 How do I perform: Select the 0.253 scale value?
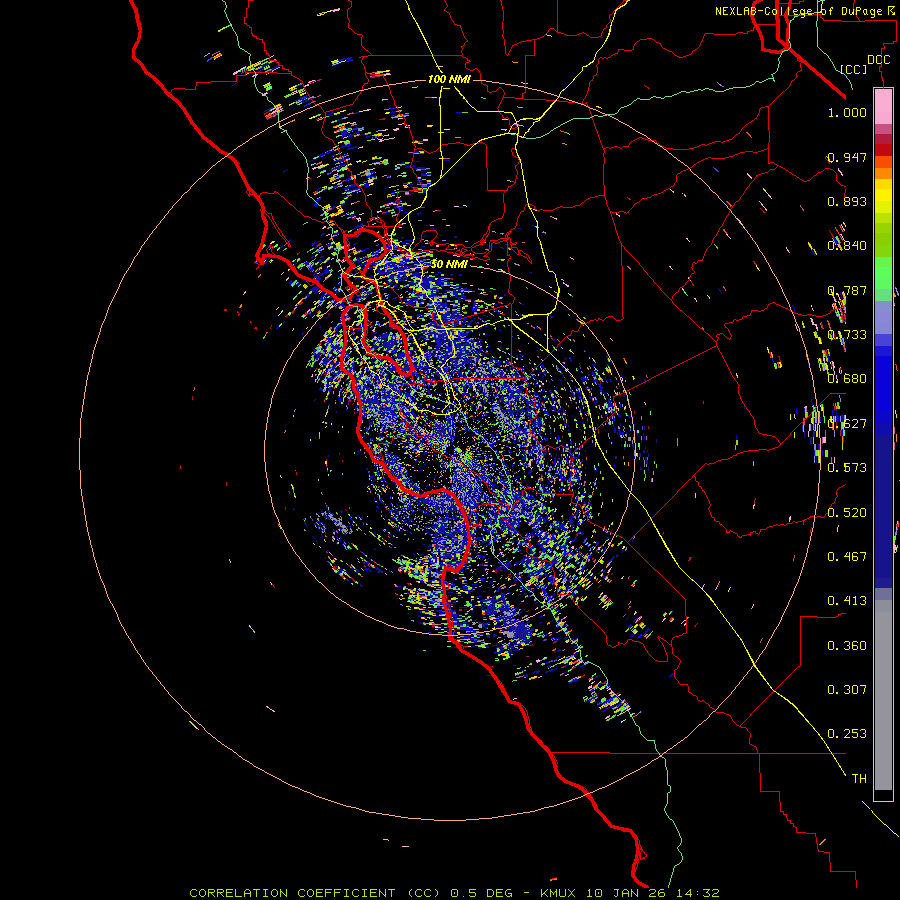coord(847,734)
